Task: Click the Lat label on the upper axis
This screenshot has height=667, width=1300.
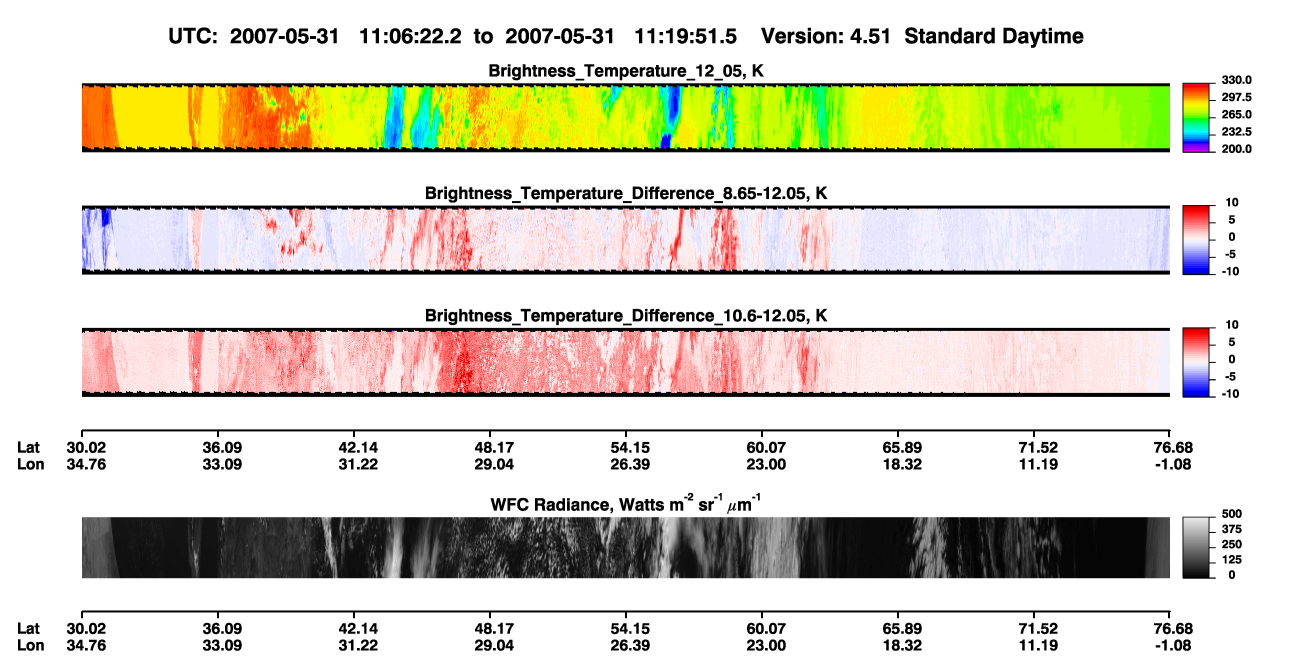Action: coord(29,448)
